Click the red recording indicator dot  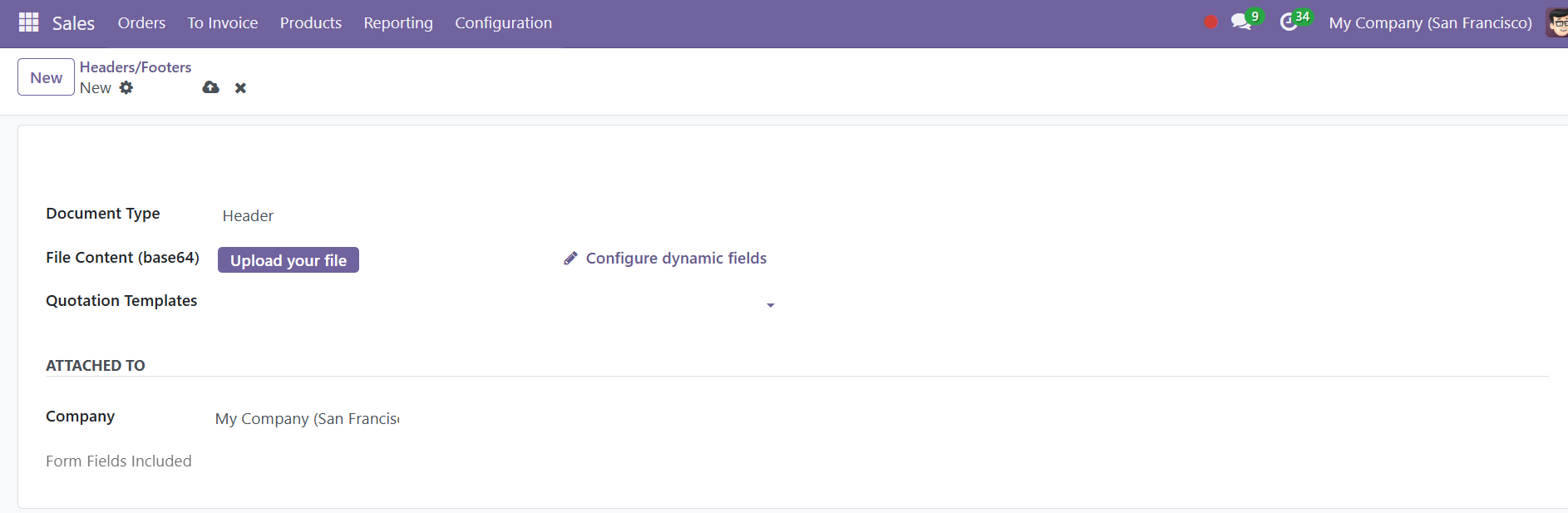[1211, 22]
